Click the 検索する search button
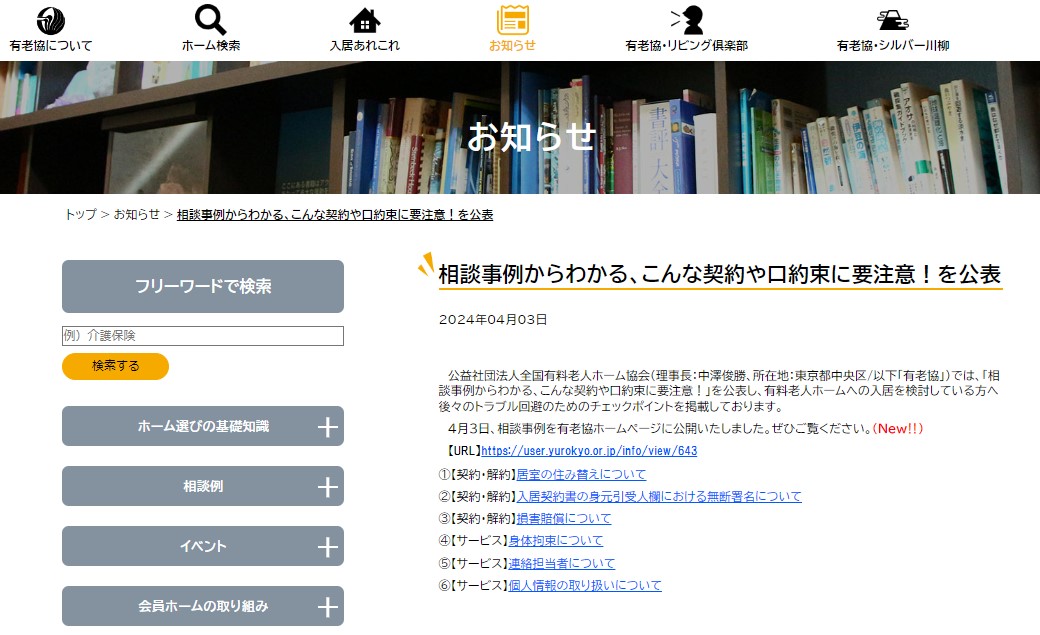 115,366
